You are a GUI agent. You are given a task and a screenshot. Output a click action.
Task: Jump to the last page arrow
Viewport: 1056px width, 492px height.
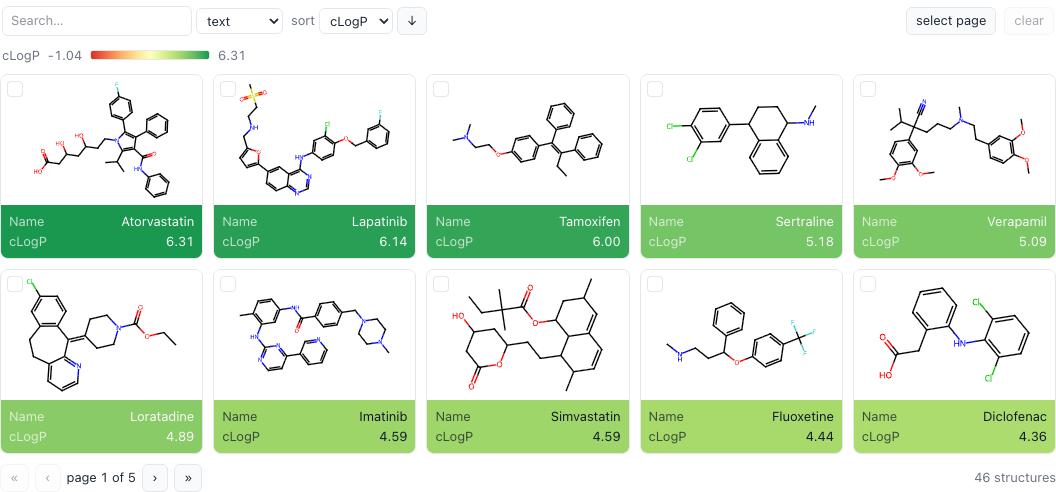click(x=188, y=478)
